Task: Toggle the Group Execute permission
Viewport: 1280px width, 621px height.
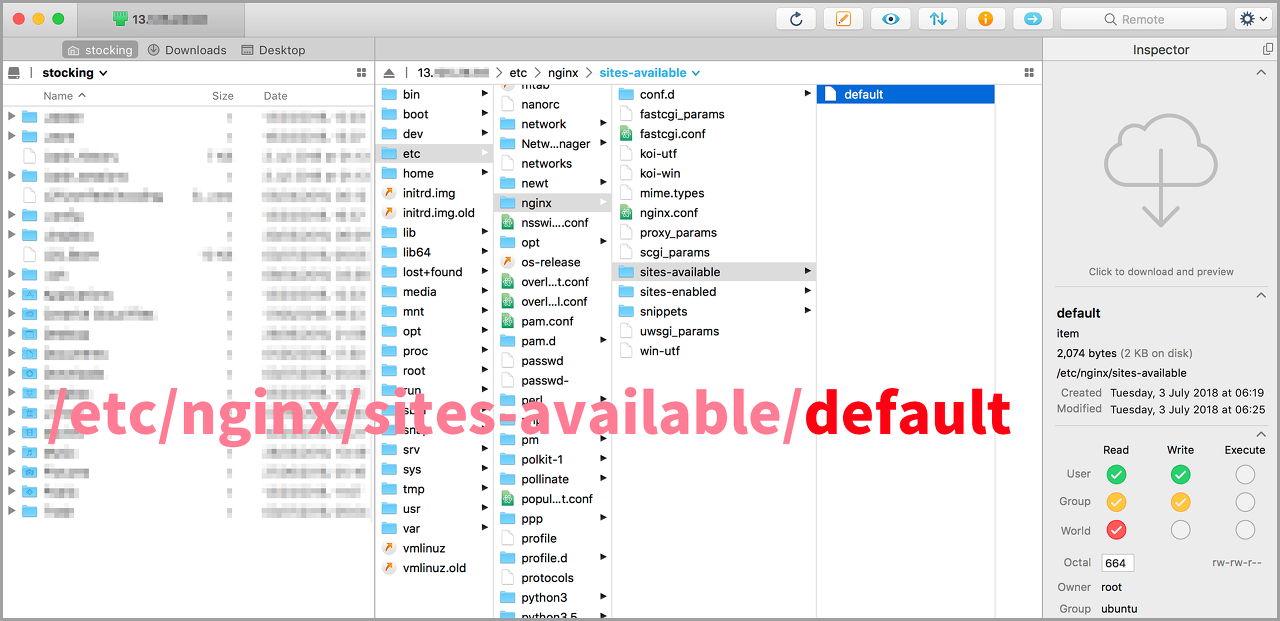Action: 1245,502
